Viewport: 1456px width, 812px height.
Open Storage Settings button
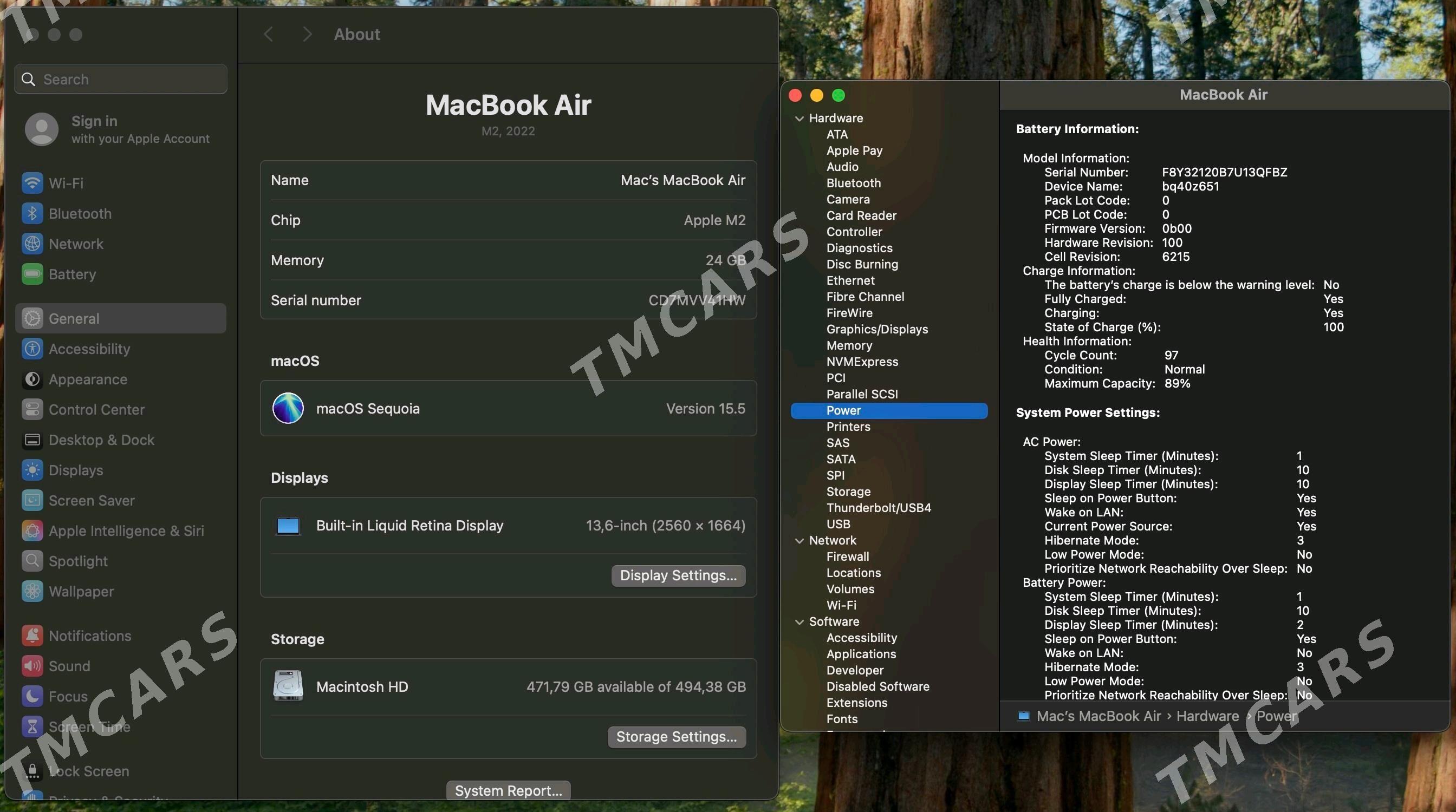677,737
